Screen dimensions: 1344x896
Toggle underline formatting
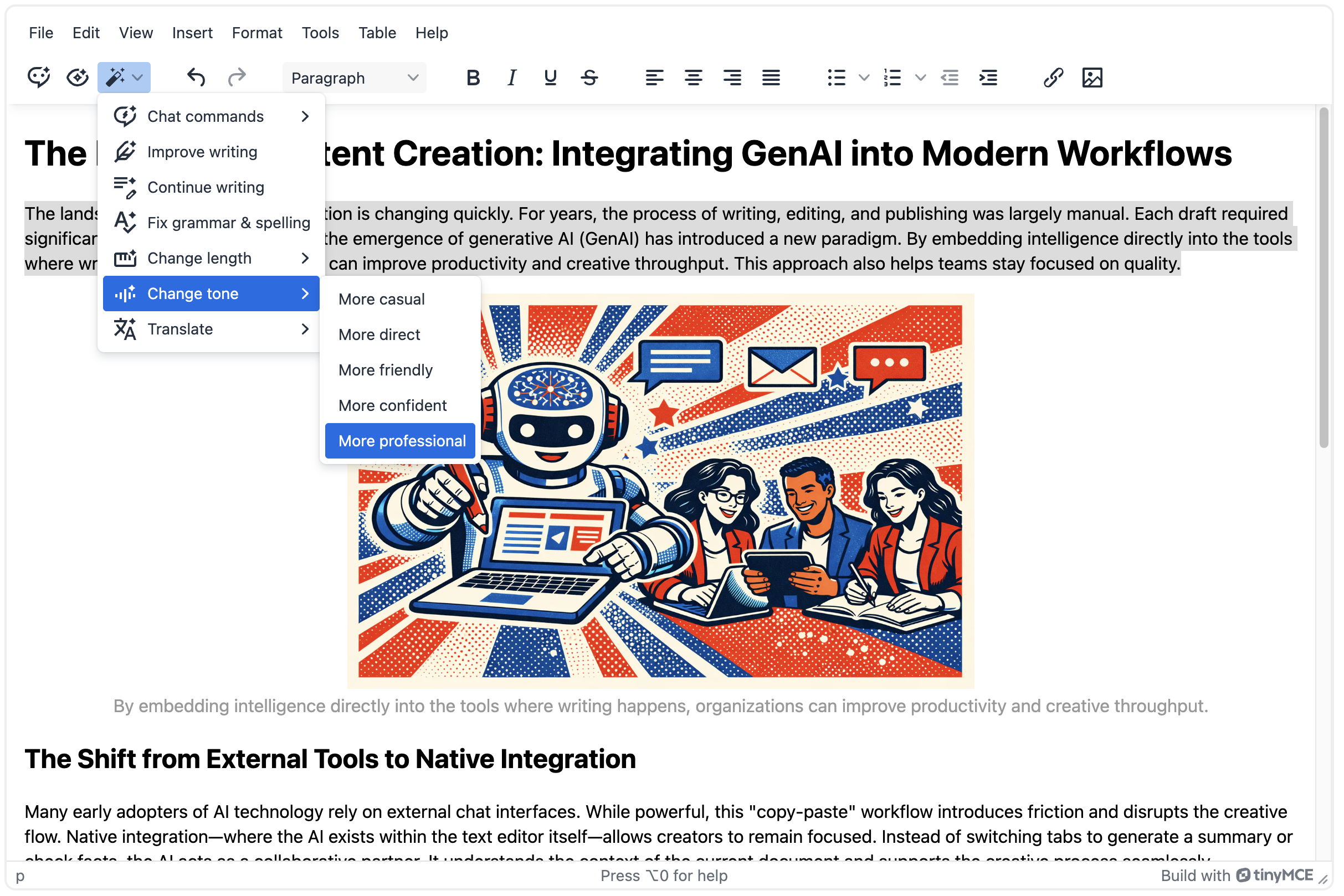[550, 78]
